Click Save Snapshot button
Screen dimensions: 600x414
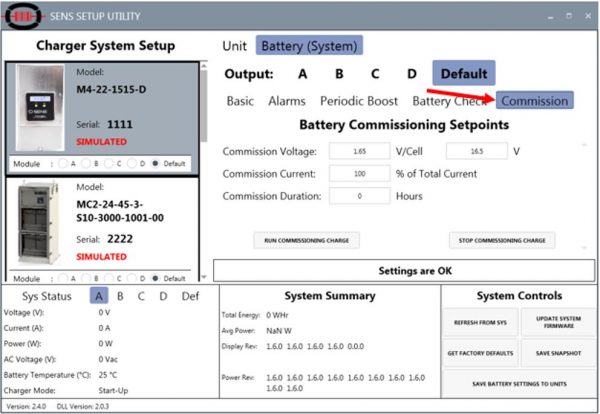(x=558, y=353)
